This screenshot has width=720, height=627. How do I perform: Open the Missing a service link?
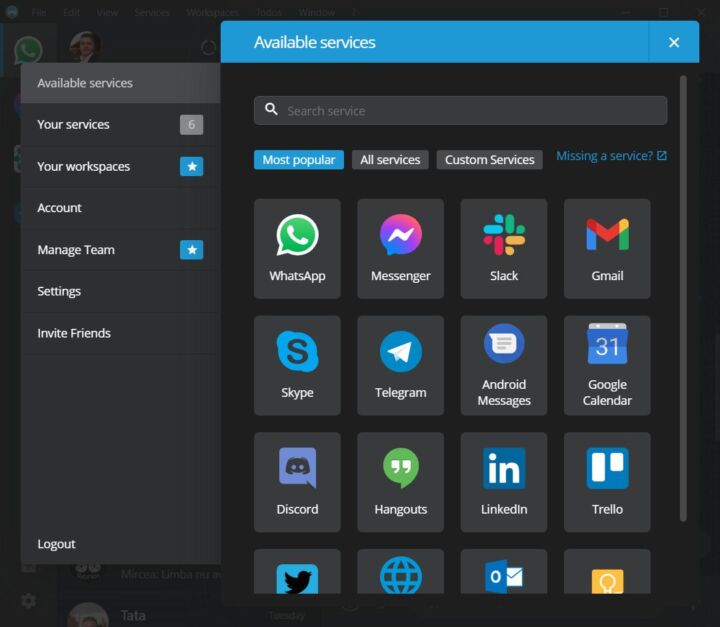(x=612, y=156)
